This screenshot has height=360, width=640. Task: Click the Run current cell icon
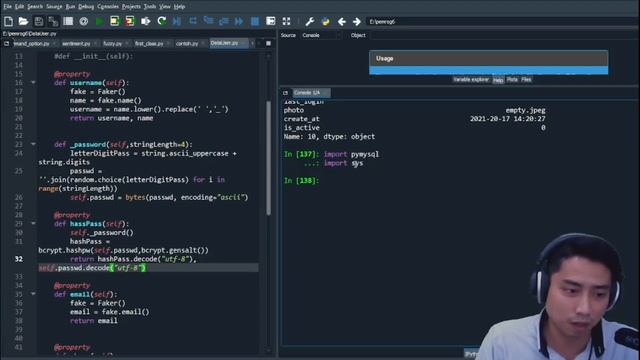click(x=114, y=21)
